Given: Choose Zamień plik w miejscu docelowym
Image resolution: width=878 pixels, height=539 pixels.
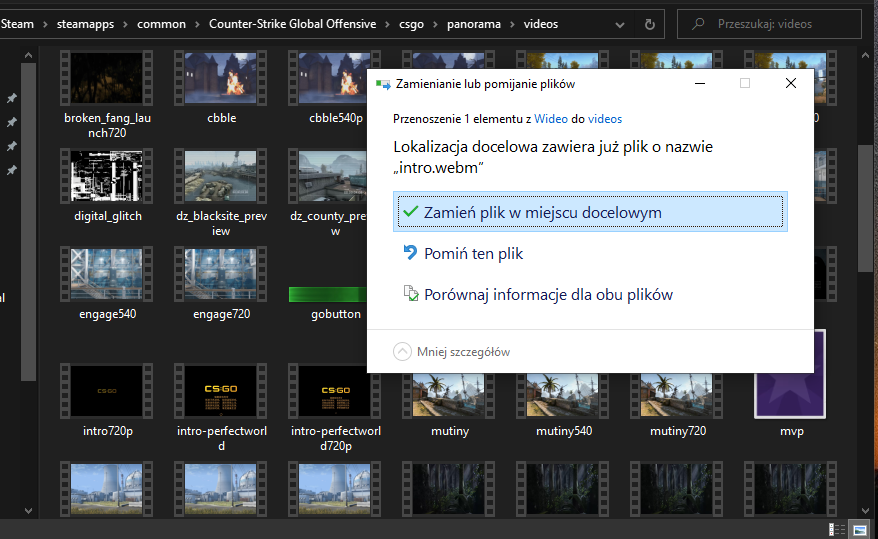Looking at the screenshot, I should [590, 212].
